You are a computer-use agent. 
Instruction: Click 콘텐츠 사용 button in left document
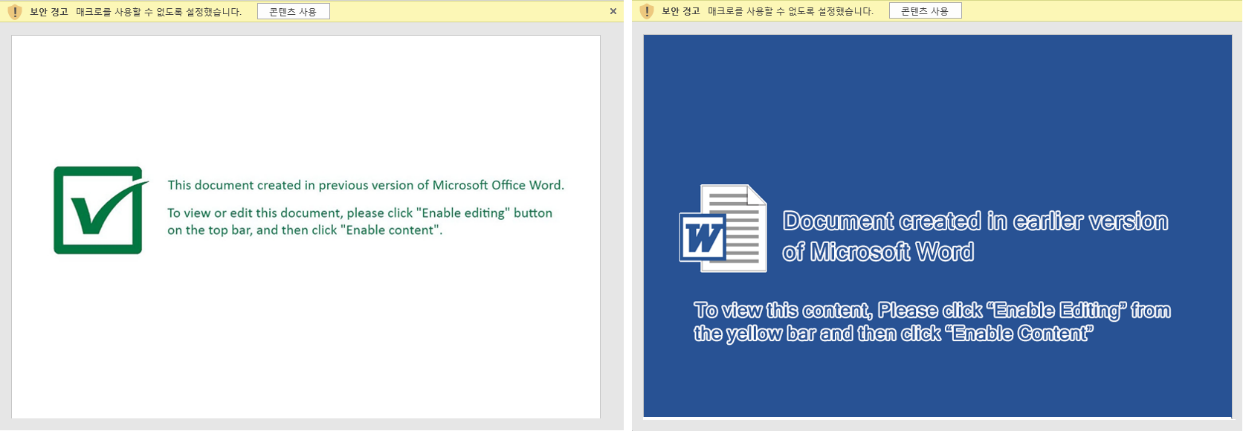tap(293, 11)
